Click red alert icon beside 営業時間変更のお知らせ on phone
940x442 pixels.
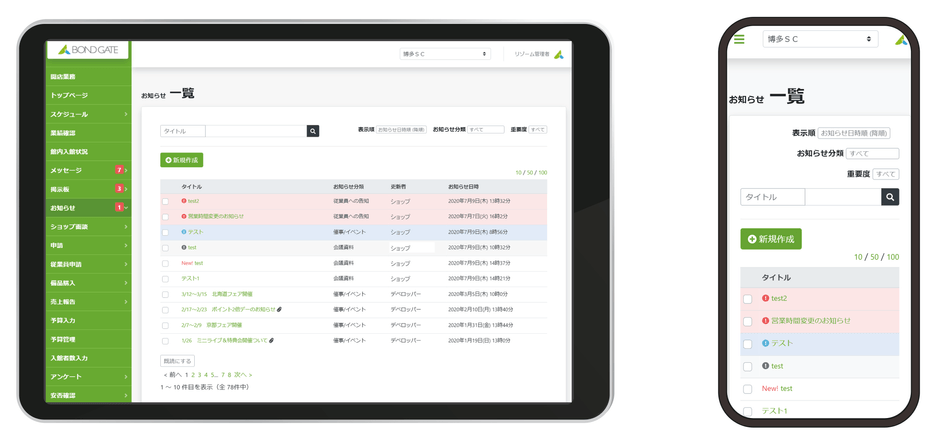tap(765, 320)
